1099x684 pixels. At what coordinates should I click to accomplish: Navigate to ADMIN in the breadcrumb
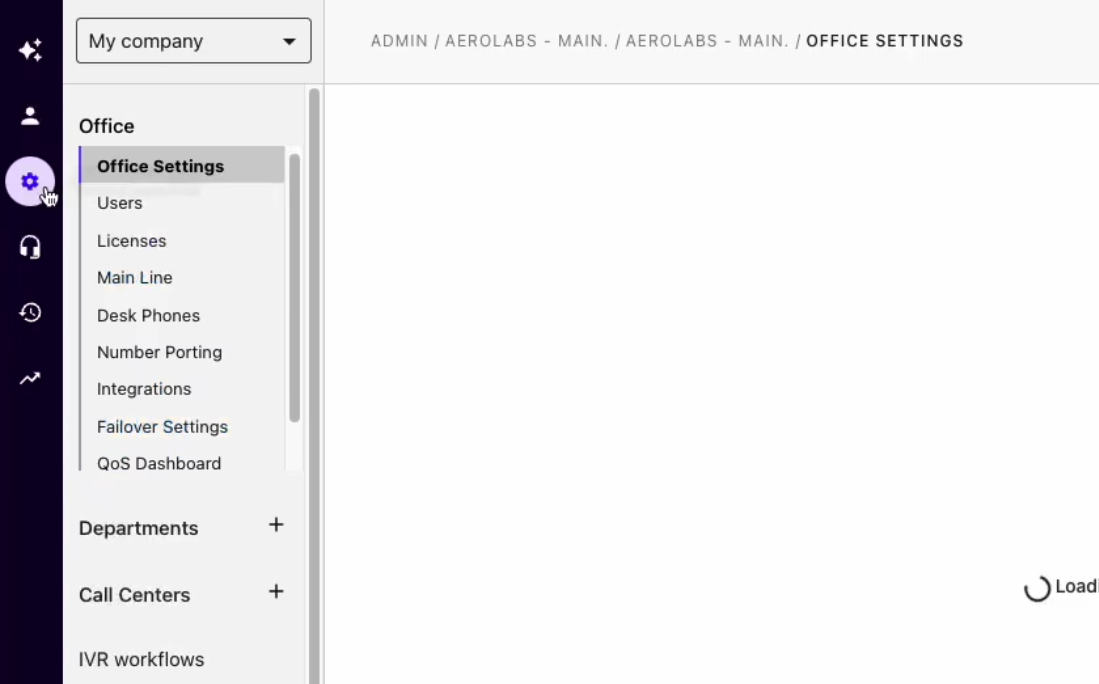[399, 41]
